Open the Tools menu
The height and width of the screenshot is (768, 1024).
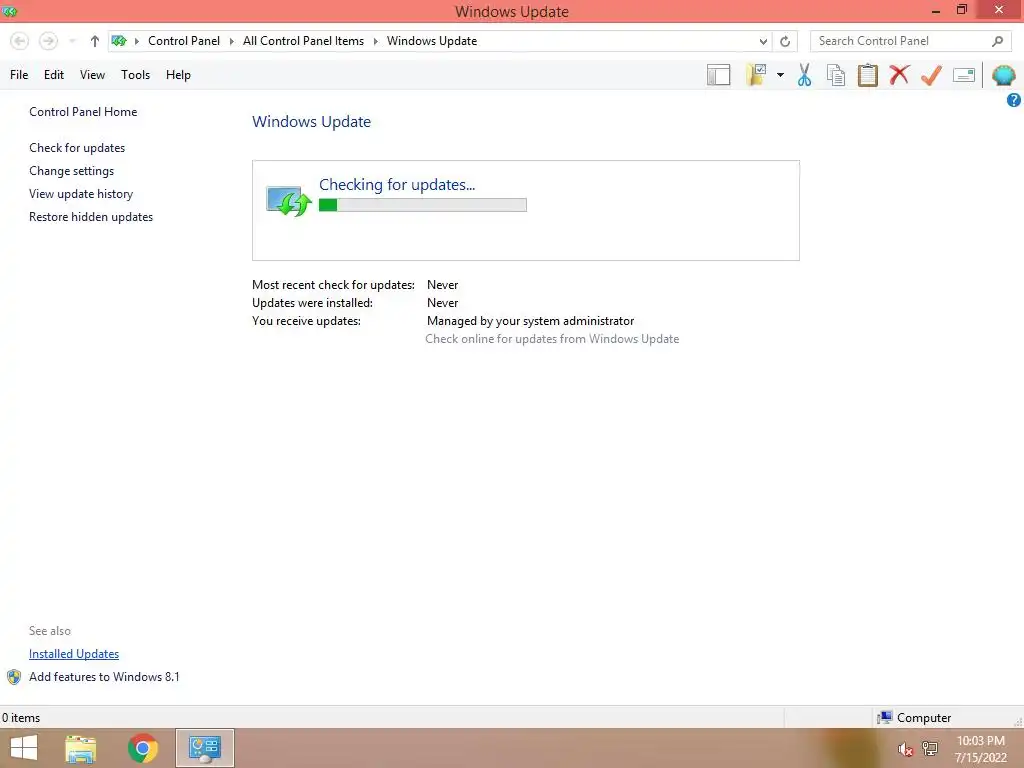(x=135, y=74)
